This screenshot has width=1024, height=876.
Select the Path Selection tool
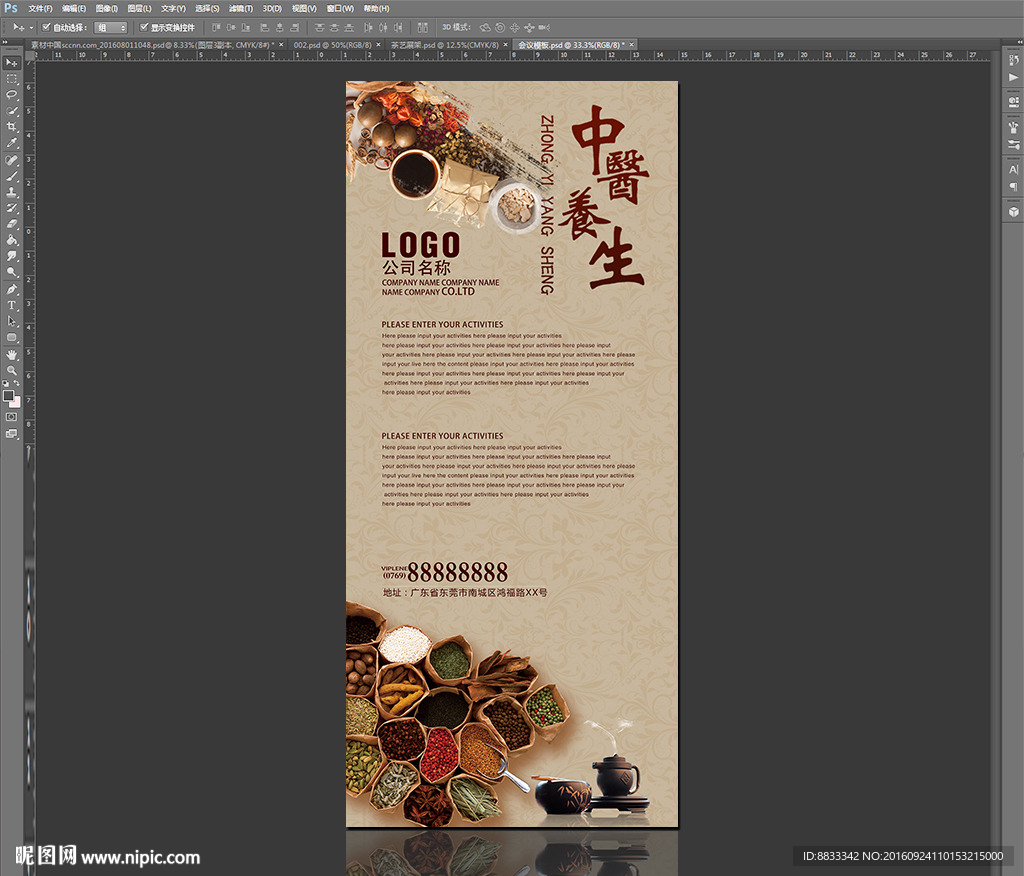click(12, 321)
